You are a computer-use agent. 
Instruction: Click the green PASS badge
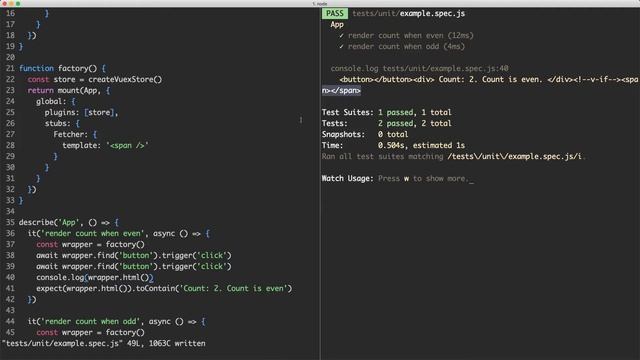(x=335, y=13)
